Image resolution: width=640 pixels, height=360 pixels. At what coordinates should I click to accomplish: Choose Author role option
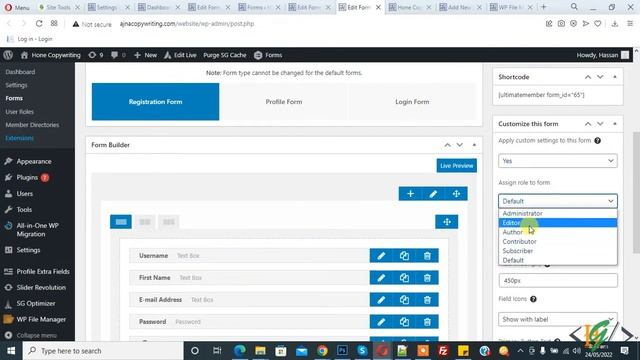[x=558, y=232]
